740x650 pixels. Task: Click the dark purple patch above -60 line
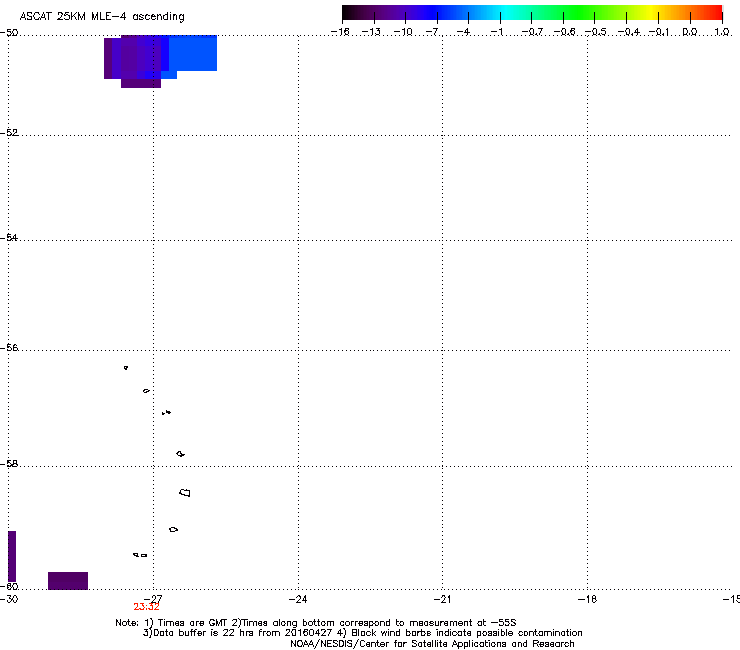(x=68, y=581)
